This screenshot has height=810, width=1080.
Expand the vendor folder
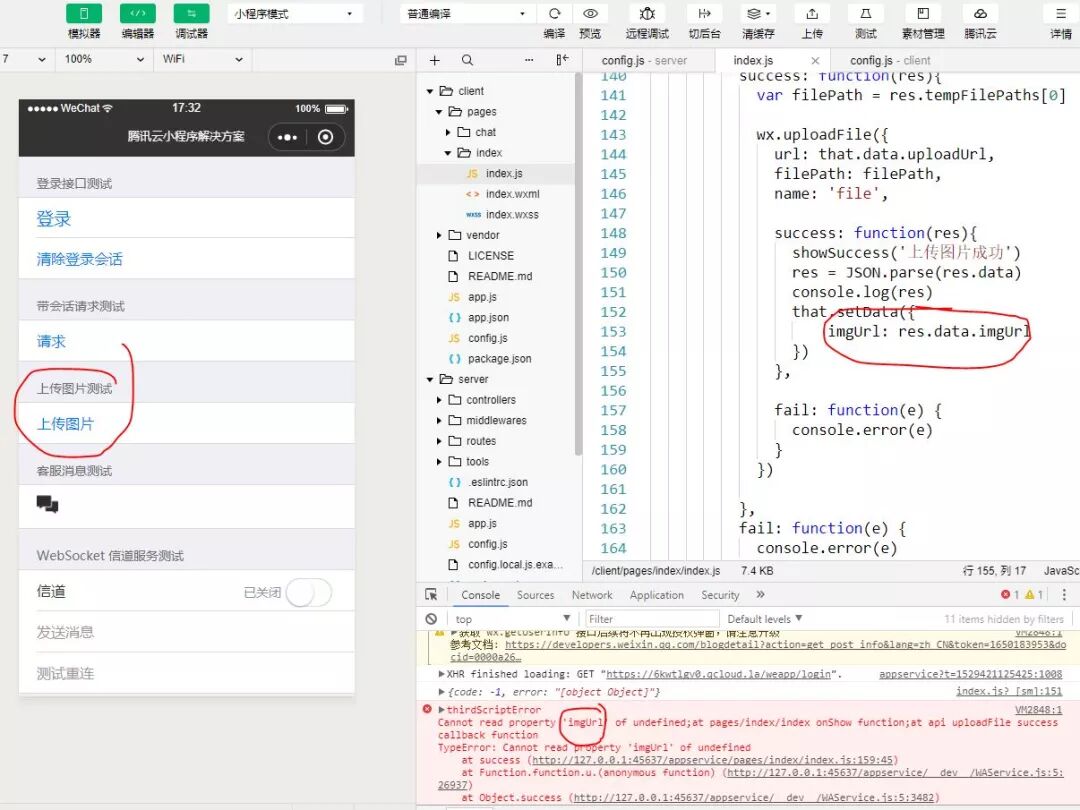pyautogui.click(x=439, y=236)
